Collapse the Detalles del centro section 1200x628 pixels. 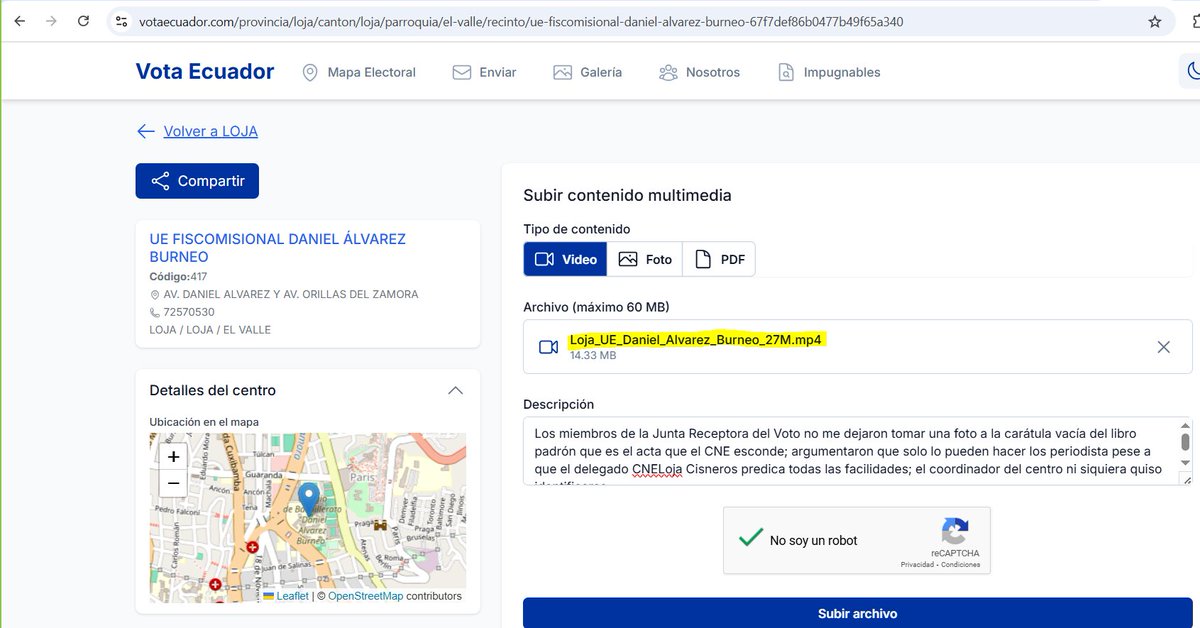click(456, 390)
